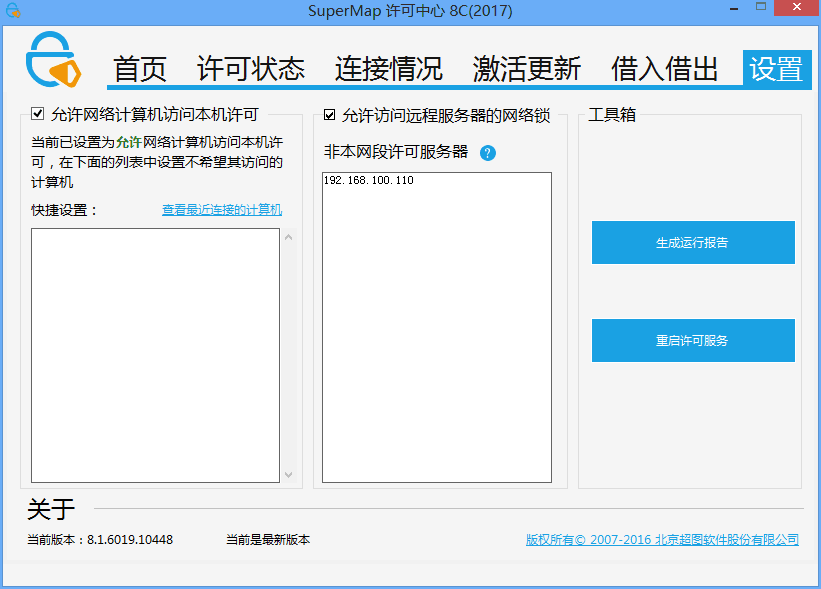
Task: Open the 版权所有 北京超图软件 copyright link
Action: [662, 539]
